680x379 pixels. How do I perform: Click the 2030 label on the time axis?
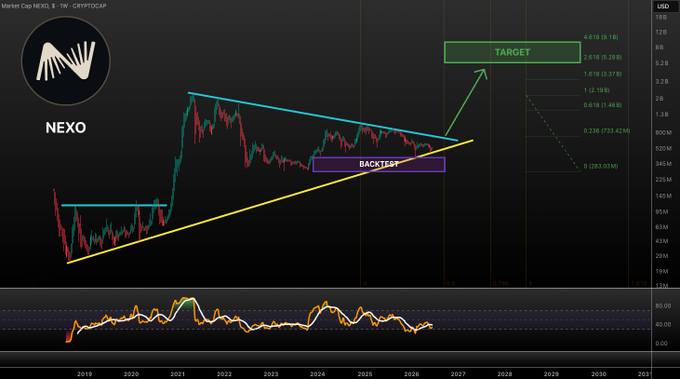[599, 374]
